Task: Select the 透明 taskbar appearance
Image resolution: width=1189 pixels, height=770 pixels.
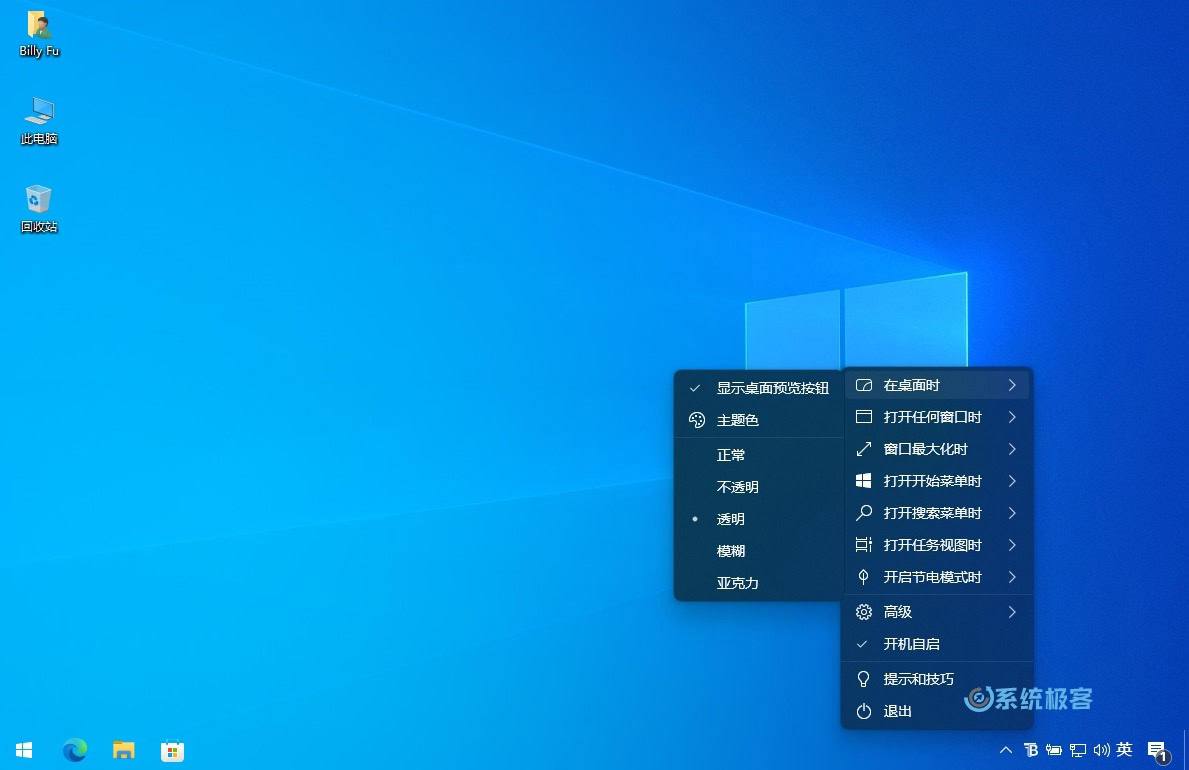Action: click(759, 519)
